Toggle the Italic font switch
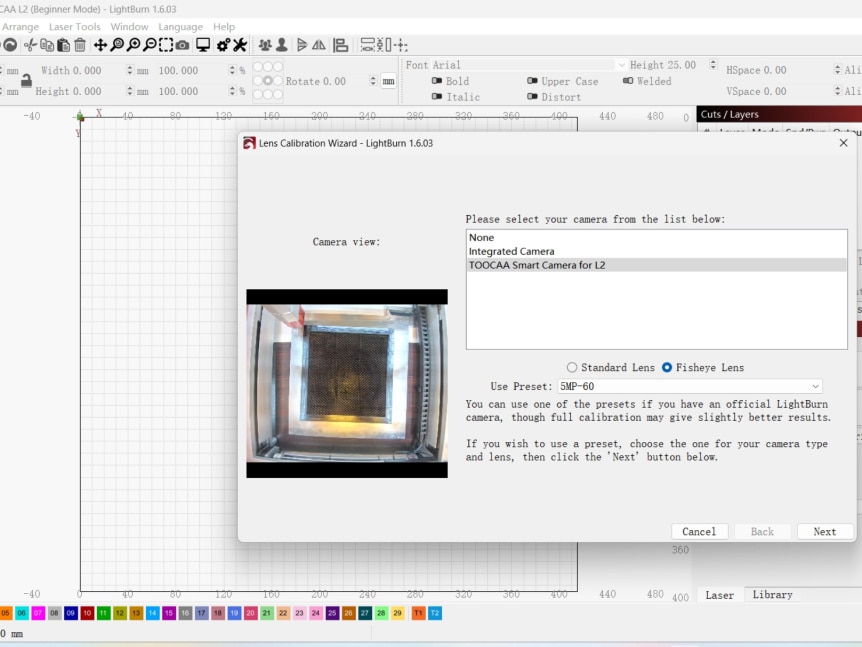The width and height of the screenshot is (862, 647). point(437,97)
